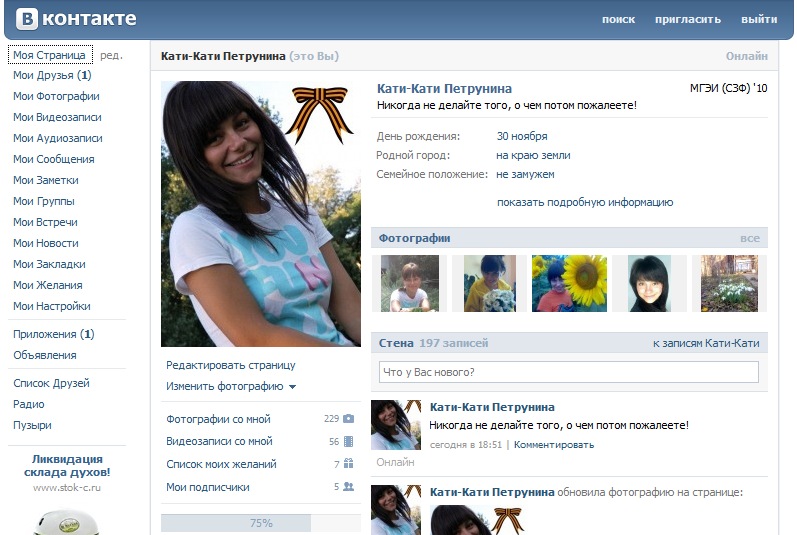This screenshot has width=797, height=535.
Task: Open the sunflower photo thumbnail
Action: coord(569,283)
